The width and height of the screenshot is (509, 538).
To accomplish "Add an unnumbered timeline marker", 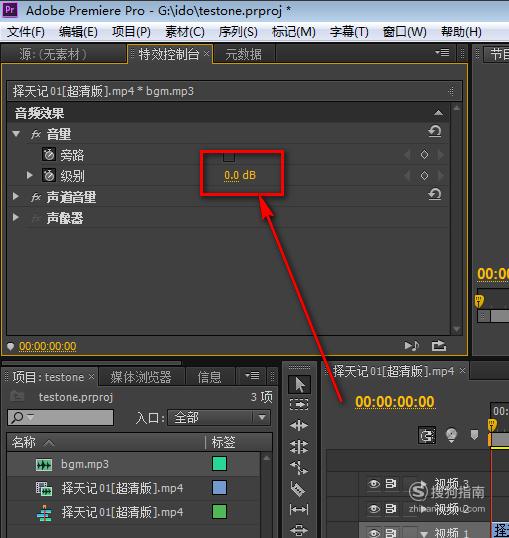I will 474,435.
